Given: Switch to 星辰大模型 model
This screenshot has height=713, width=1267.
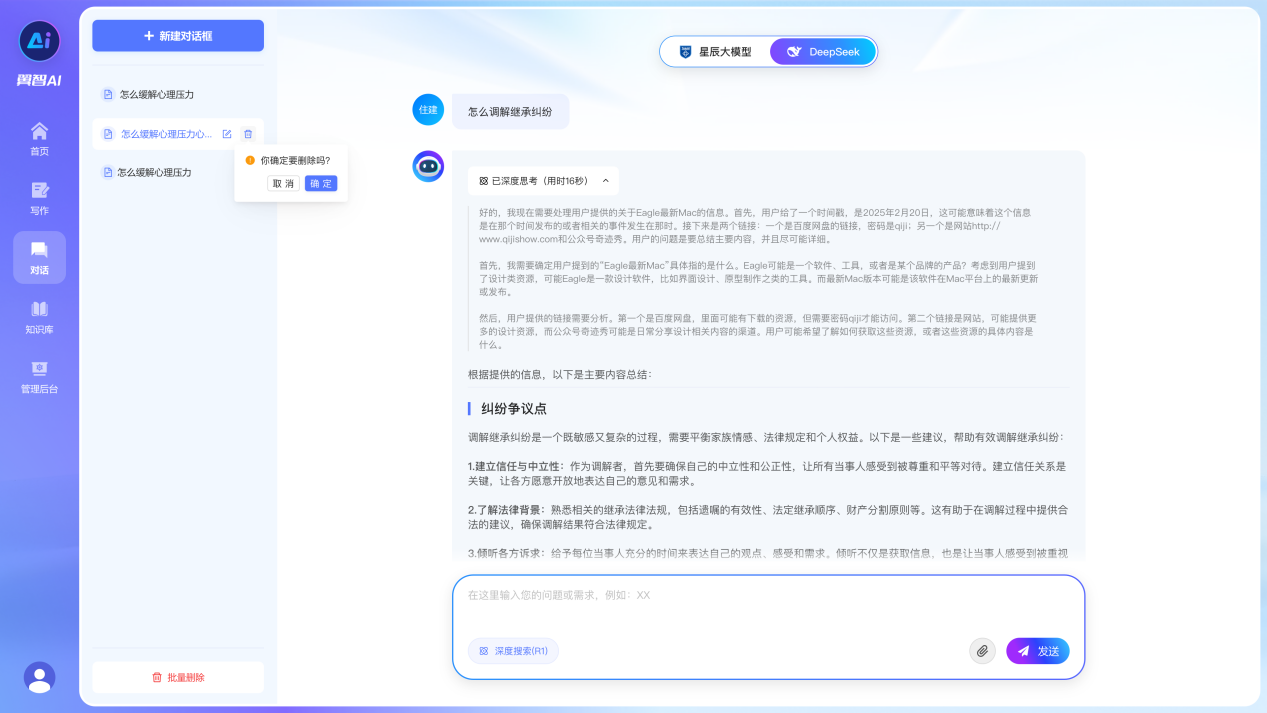Looking at the screenshot, I should 715,52.
